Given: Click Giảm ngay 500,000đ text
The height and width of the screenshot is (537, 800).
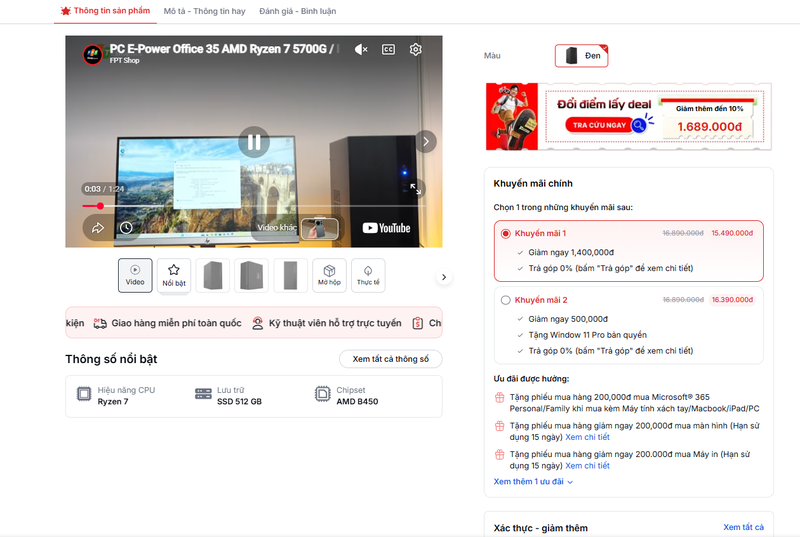Looking at the screenshot, I should [x=568, y=319].
